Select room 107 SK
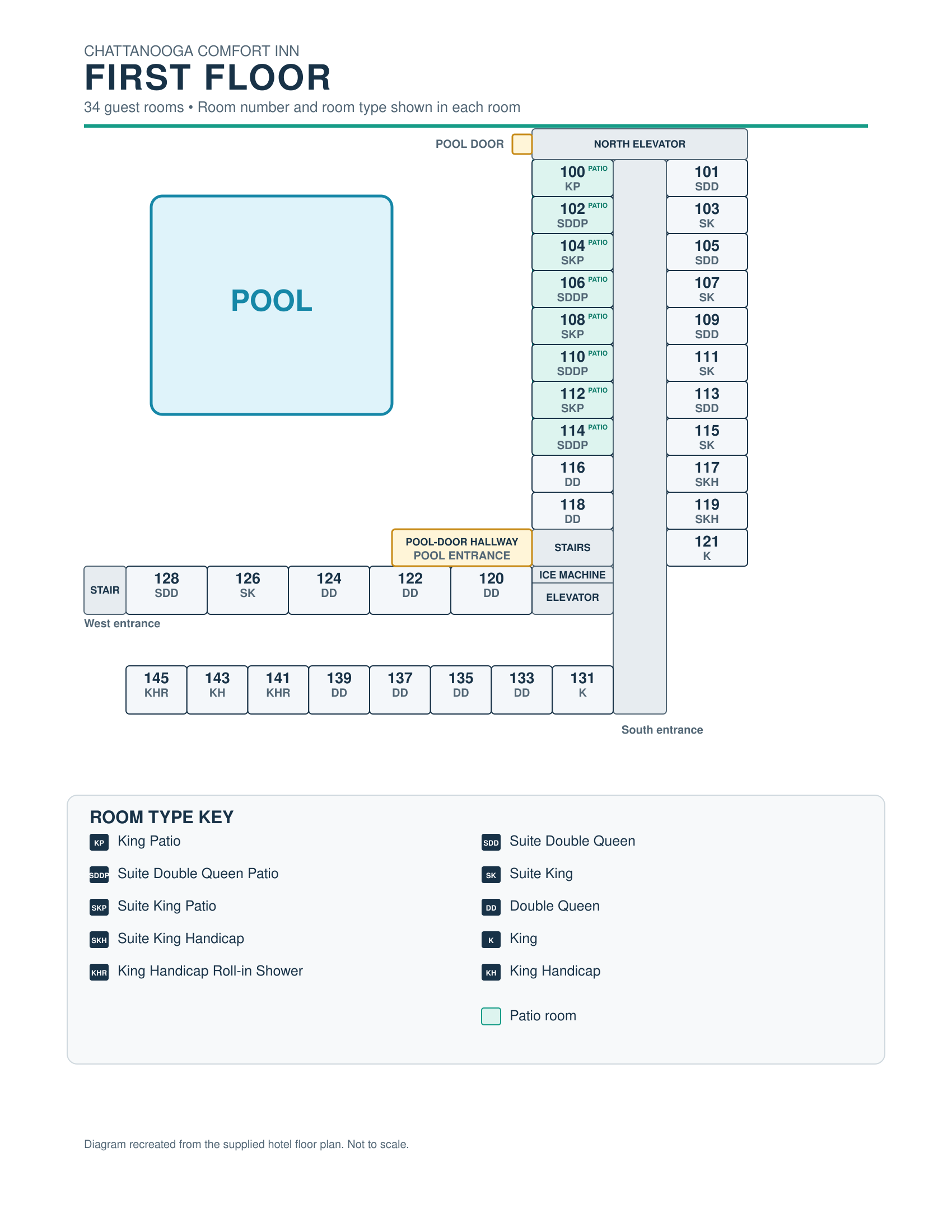Image resolution: width=952 pixels, height=1232 pixels. coord(707,289)
